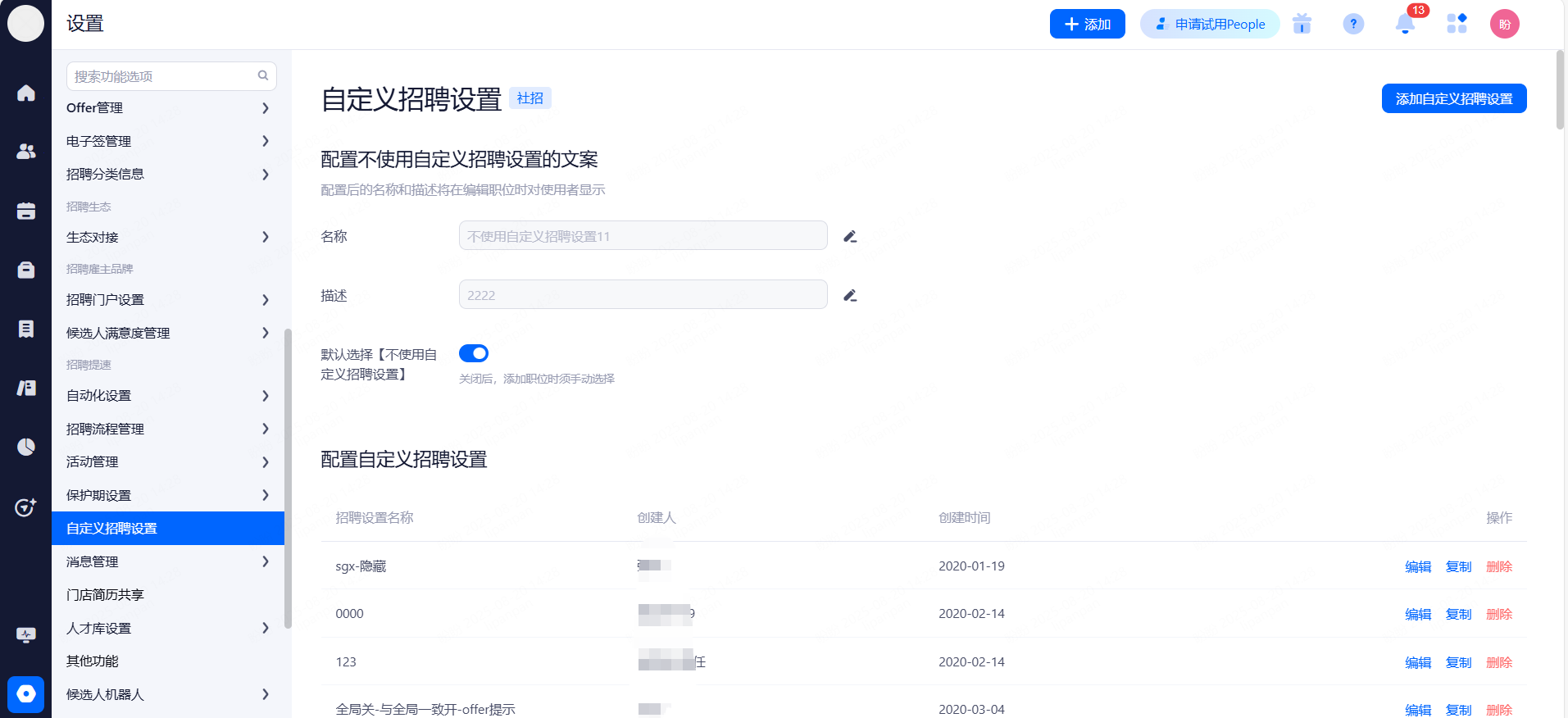Open the app grid switcher icon

[x=1457, y=24]
